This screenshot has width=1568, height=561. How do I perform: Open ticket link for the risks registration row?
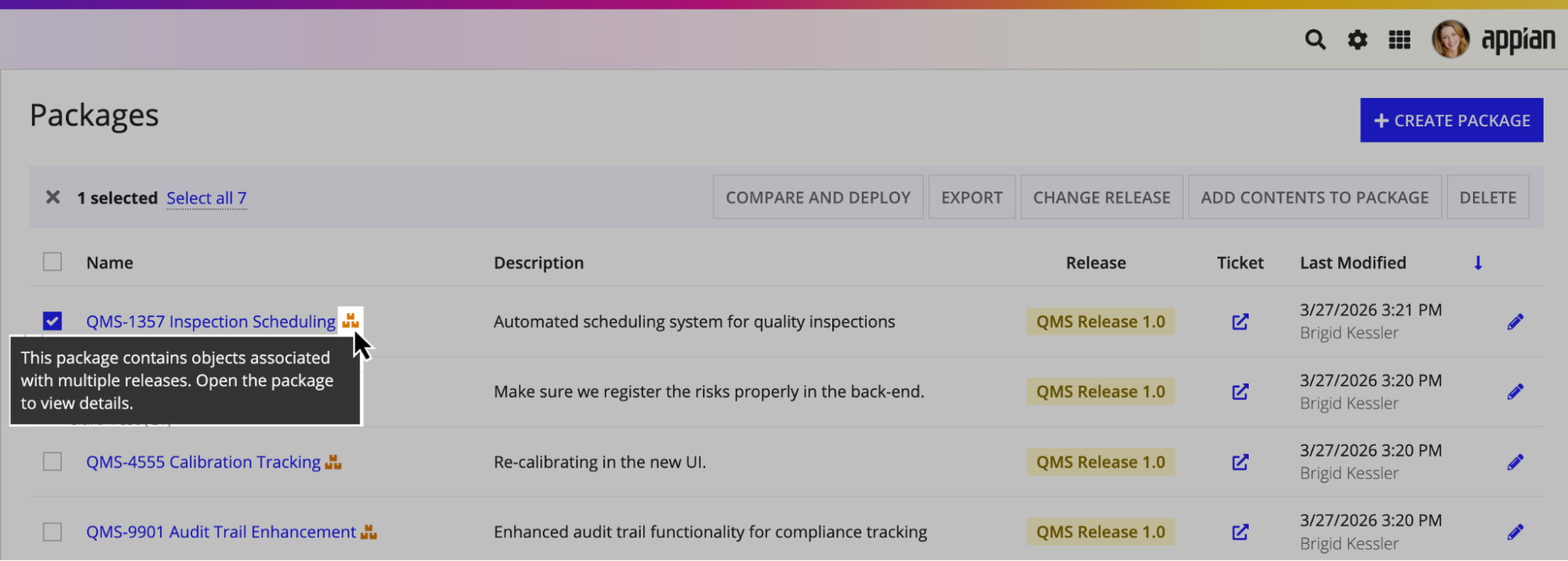point(1240,392)
